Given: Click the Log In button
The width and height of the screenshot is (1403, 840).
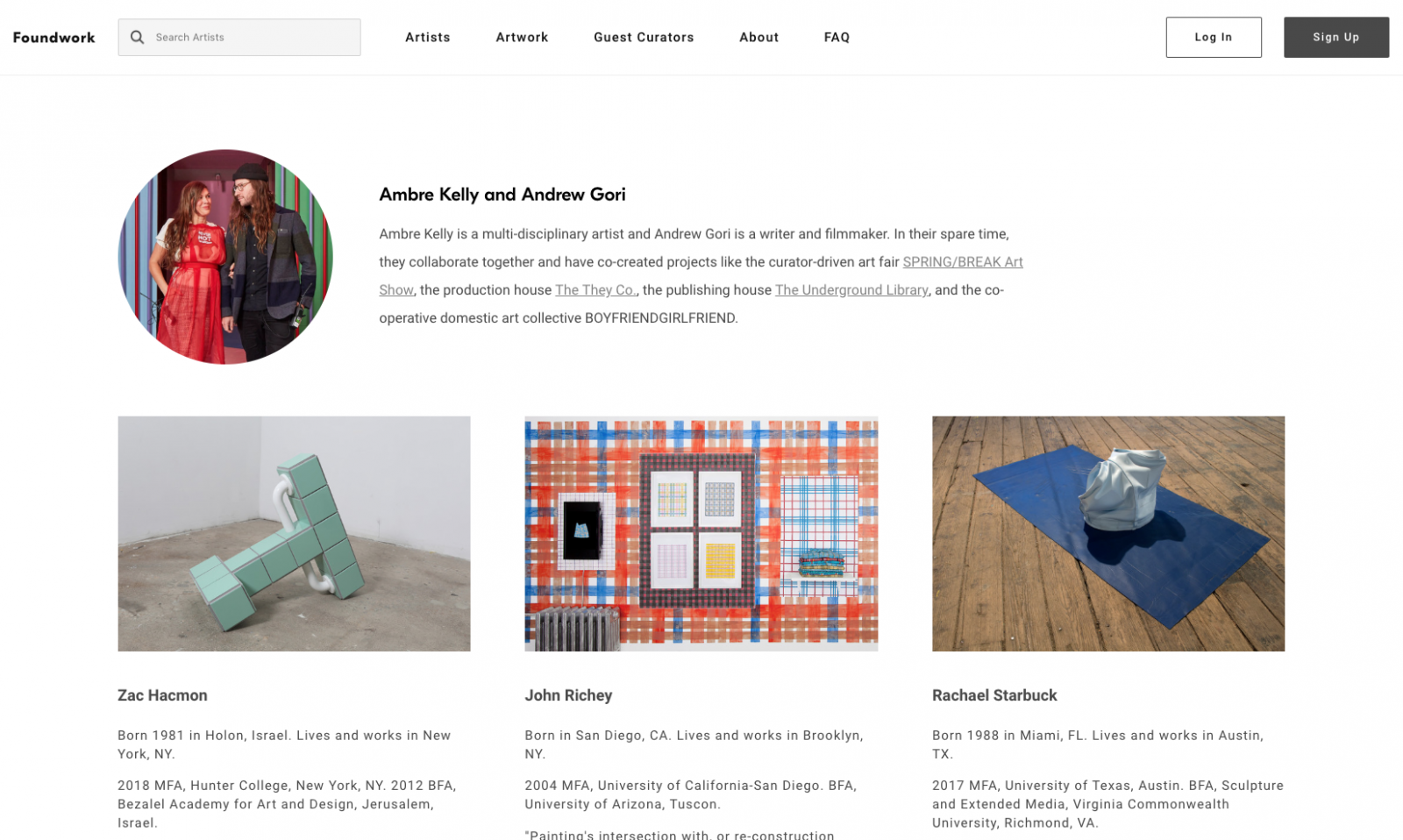Looking at the screenshot, I should pyautogui.click(x=1214, y=37).
